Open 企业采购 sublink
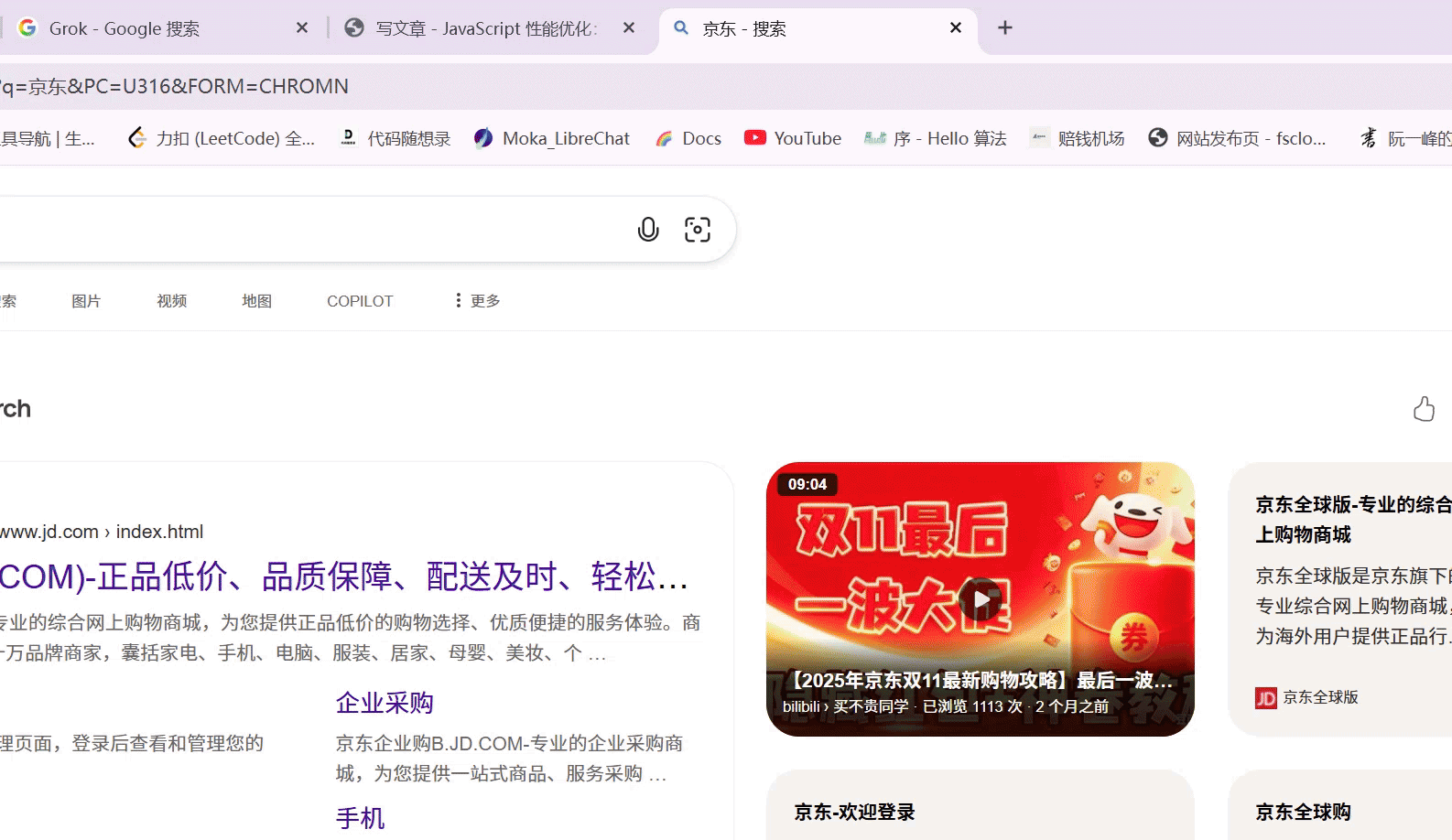This screenshot has width=1452, height=840. pyautogui.click(x=385, y=703)
